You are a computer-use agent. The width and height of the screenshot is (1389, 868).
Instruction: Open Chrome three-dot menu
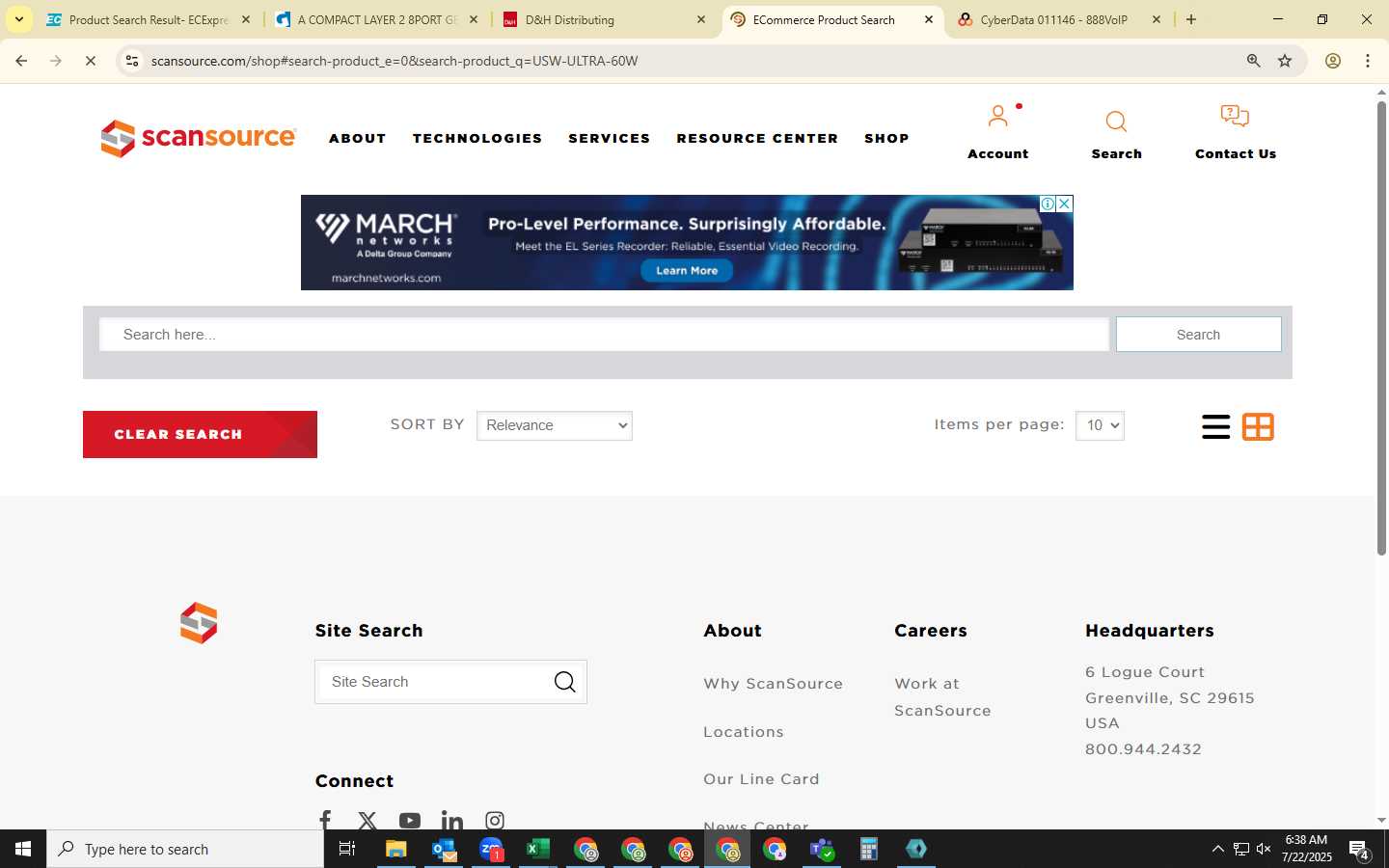click(x=1368, y=61)
